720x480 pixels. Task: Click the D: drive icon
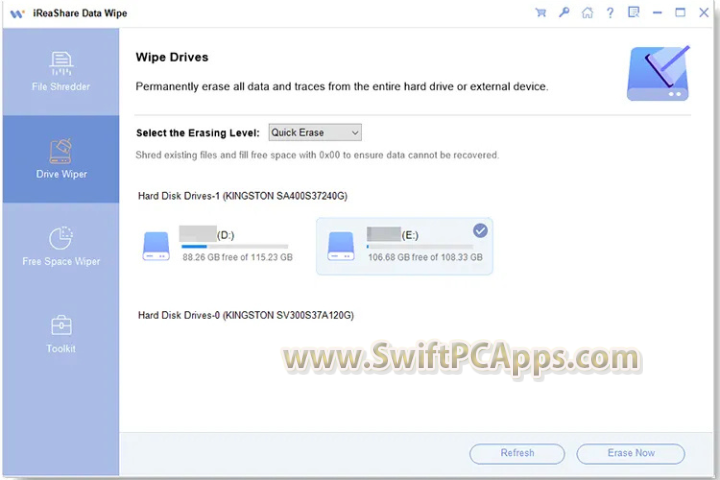[156, 246]
